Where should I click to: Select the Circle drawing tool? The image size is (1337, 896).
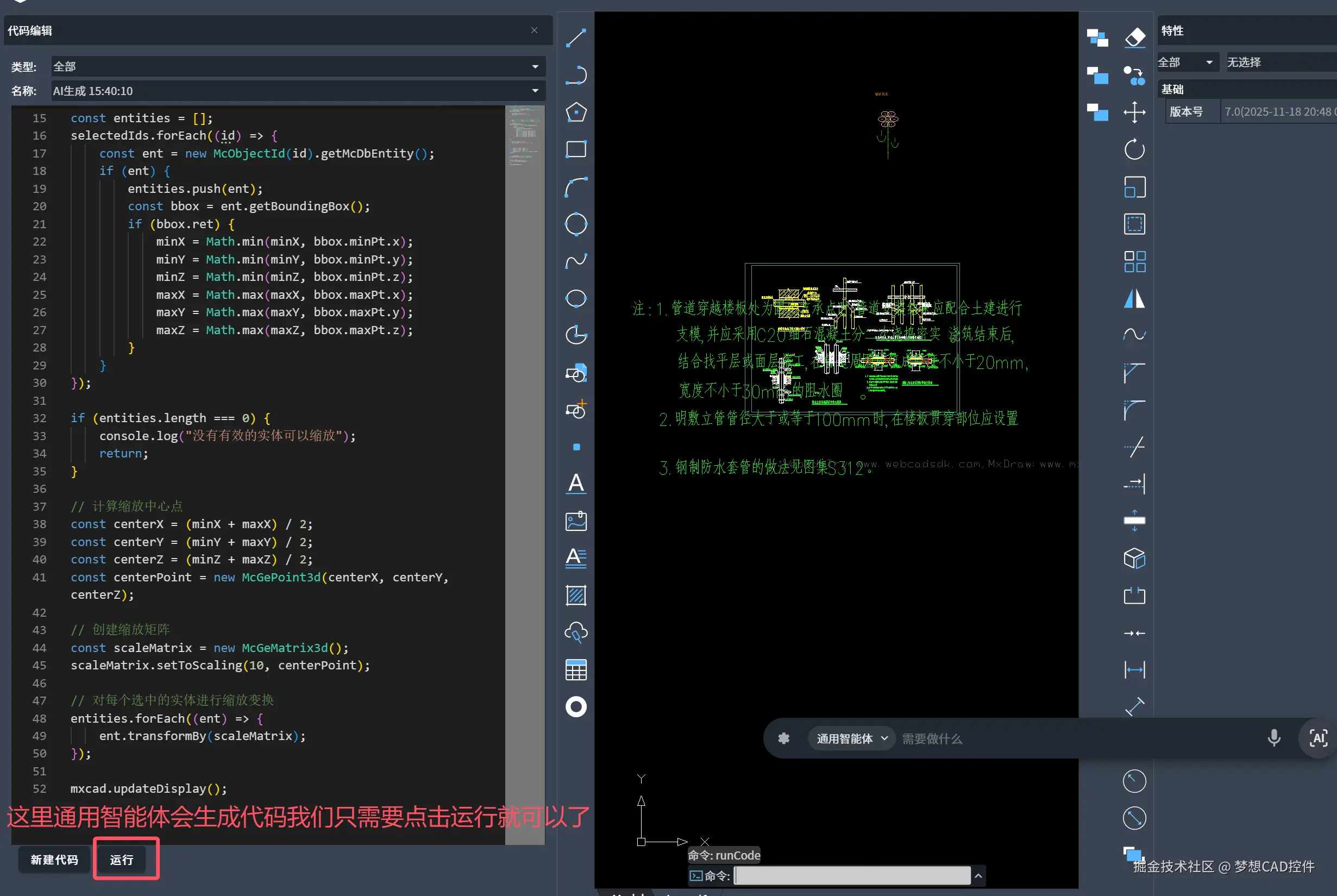pyautogui.click(x=575, y=223)
